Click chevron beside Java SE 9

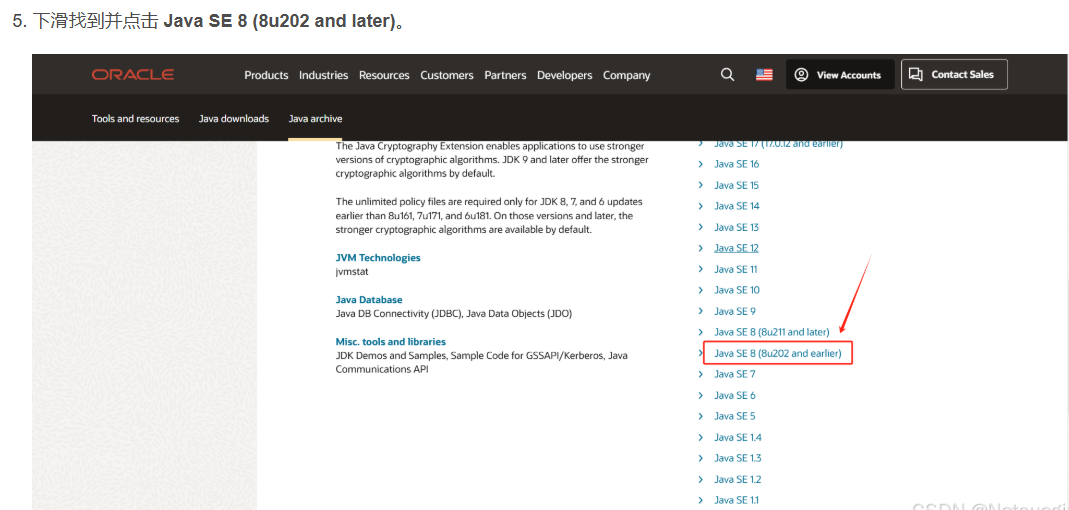coord(700,311)
